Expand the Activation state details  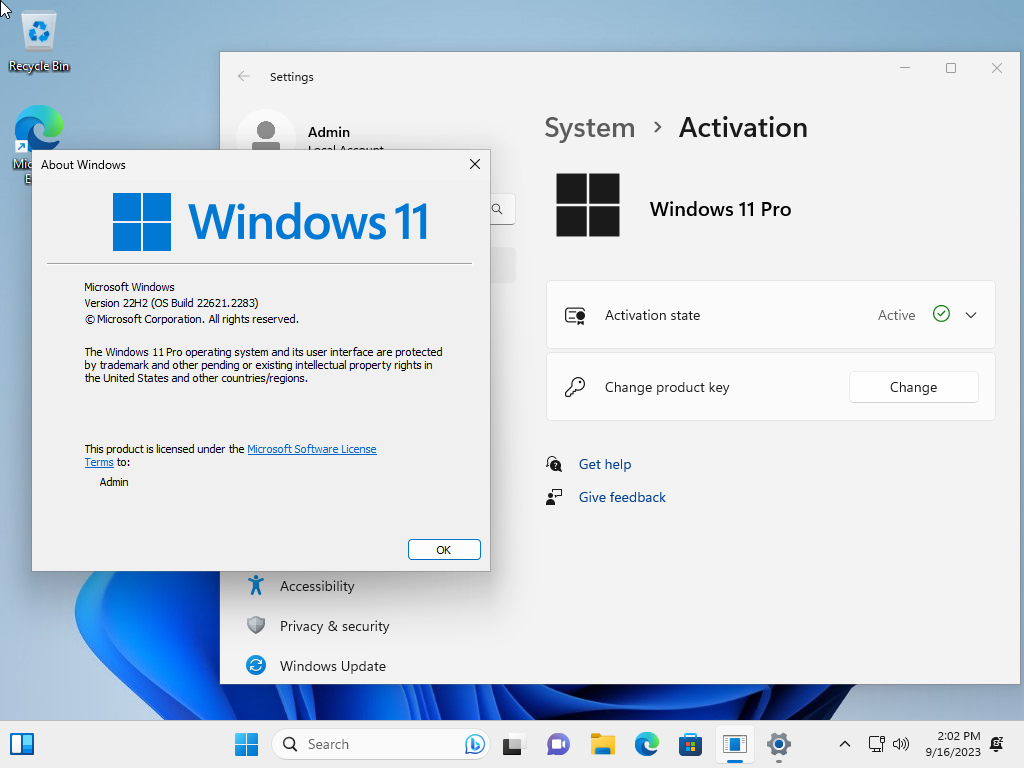tap(970, 315)
